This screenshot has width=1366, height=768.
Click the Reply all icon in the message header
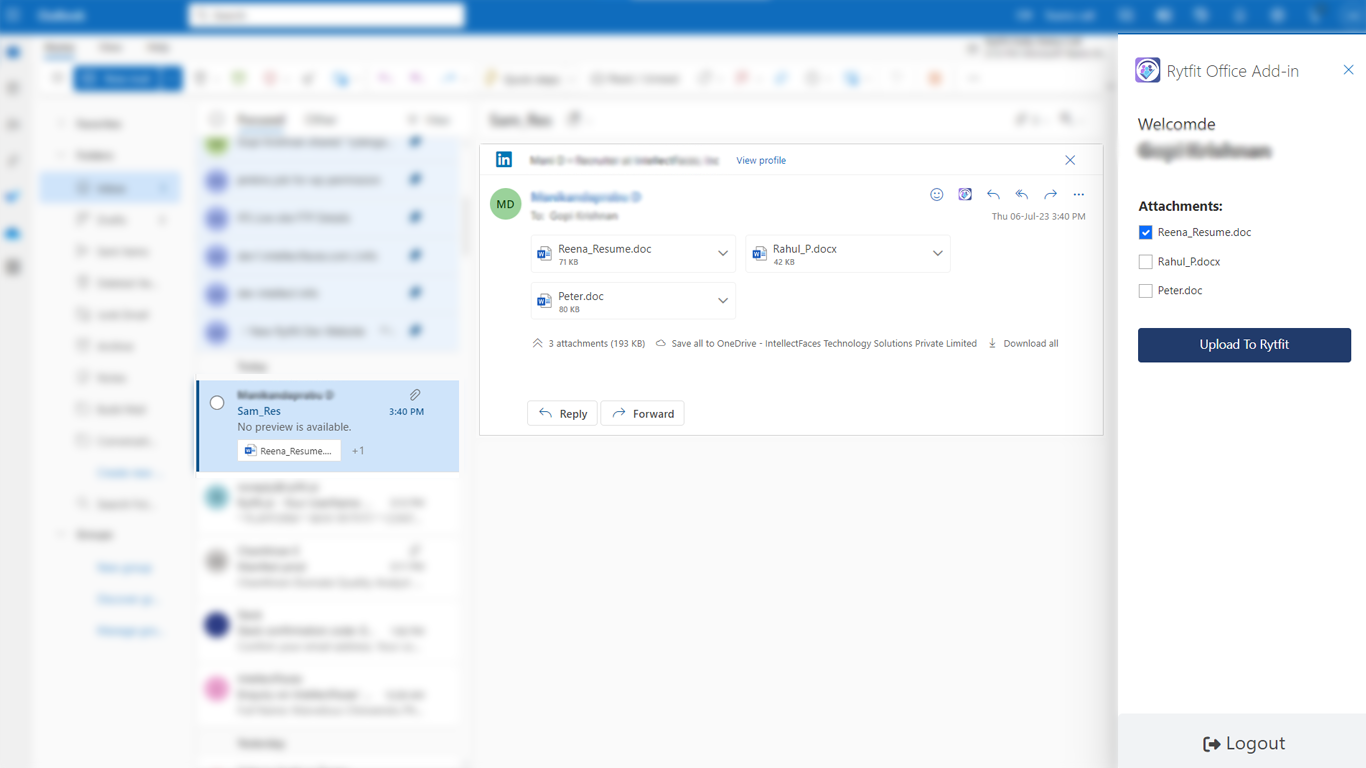pyautogui.click(x=1022, y=195)
